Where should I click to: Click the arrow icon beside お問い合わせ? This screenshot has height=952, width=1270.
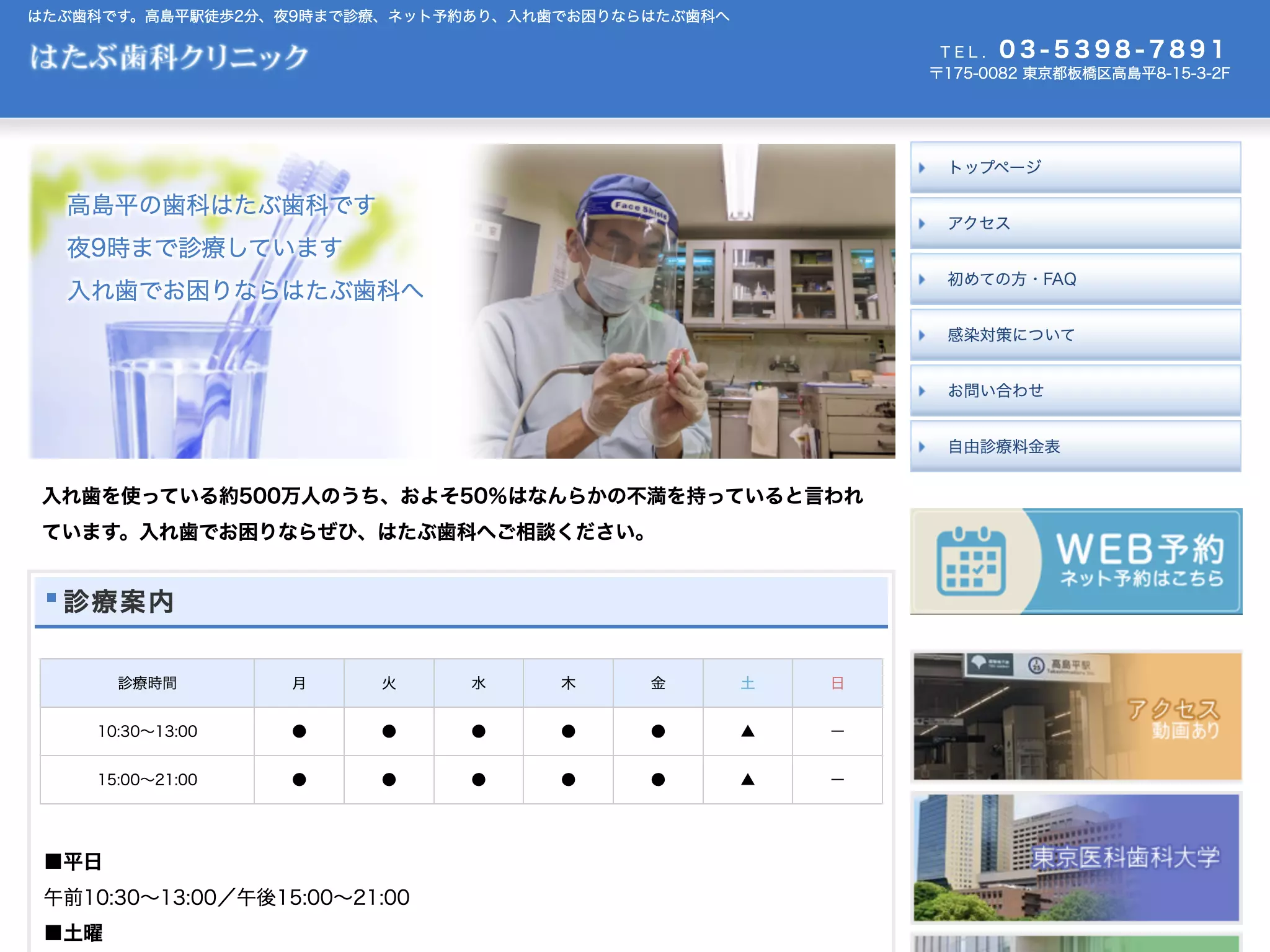922,391
